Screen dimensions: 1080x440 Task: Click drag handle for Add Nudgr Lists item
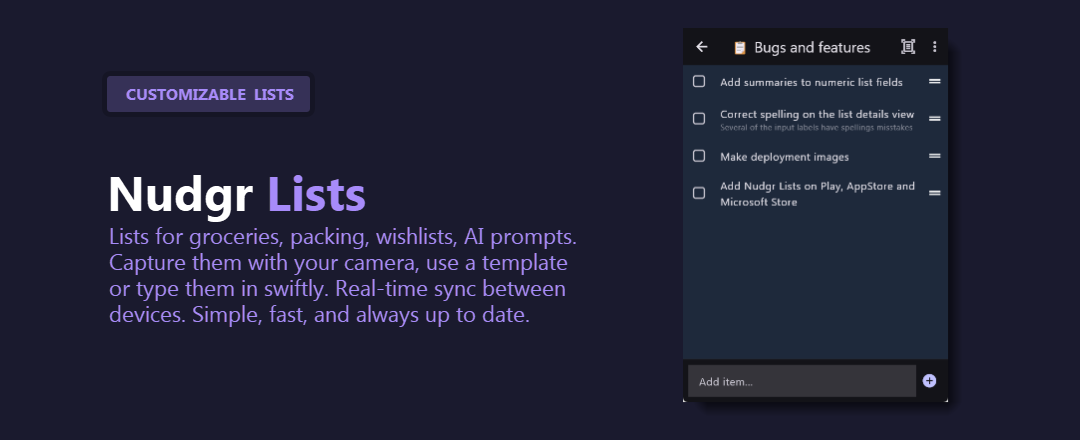(x=935, y=193)
